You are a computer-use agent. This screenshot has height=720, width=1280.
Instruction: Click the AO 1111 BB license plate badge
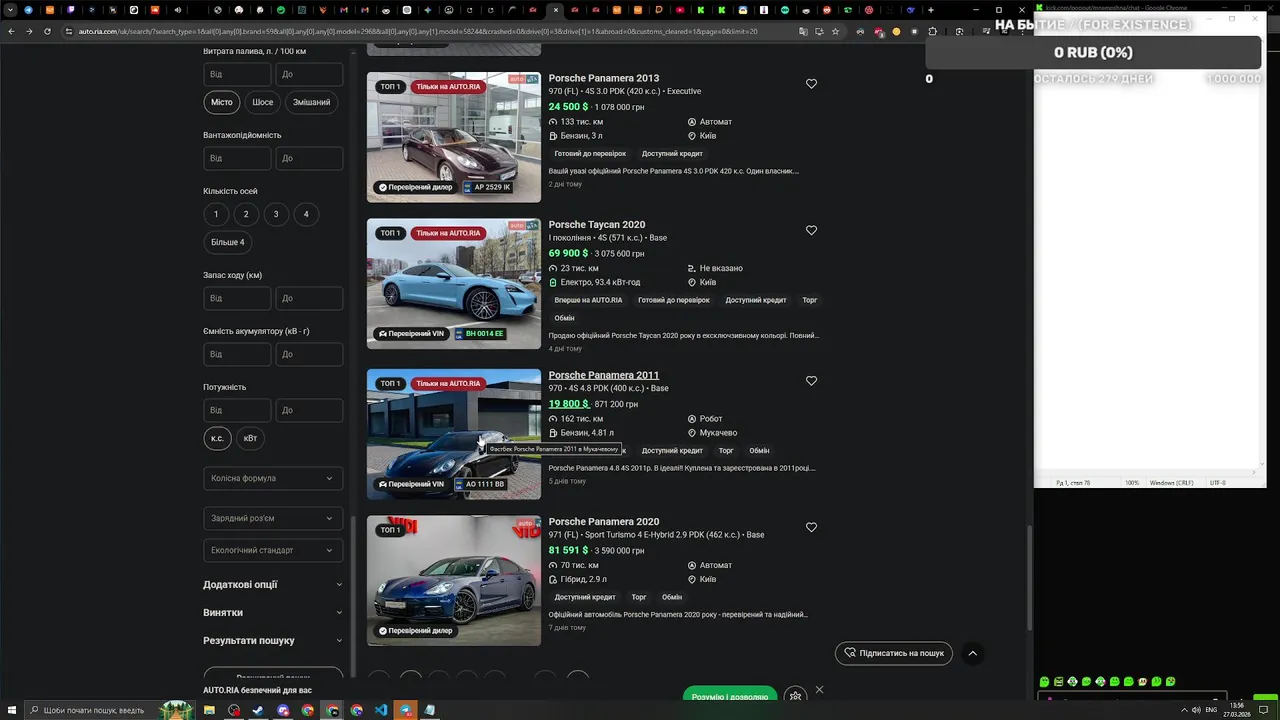(x=480, y=484)
